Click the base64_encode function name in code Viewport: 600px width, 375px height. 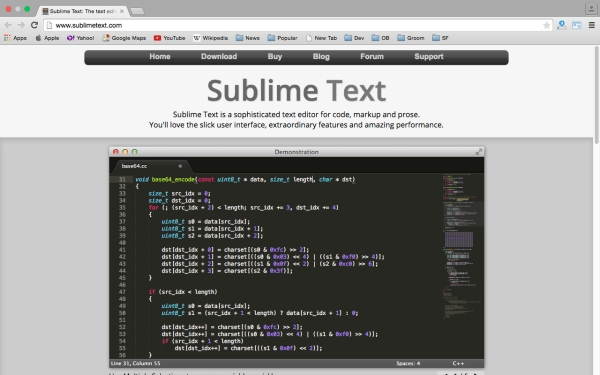[x=173, y=179]
